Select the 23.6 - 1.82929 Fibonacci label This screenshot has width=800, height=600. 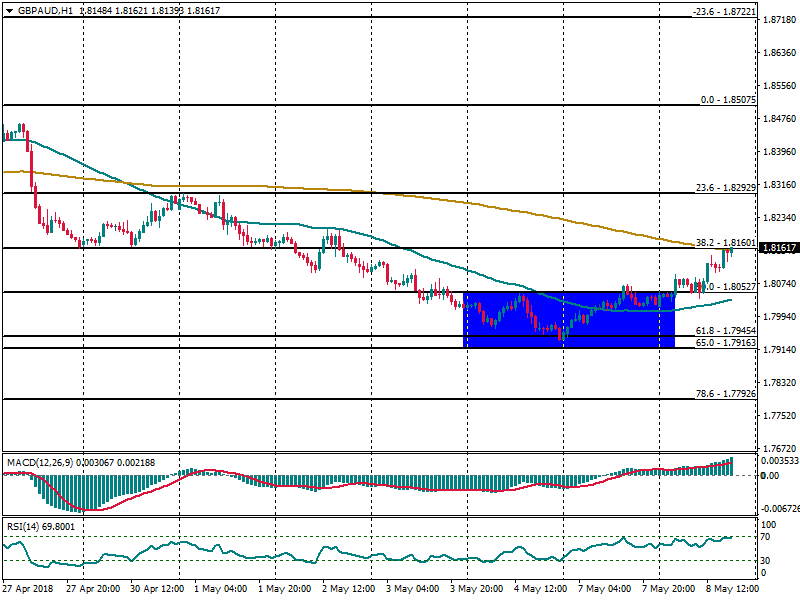[x=726, y=188]
